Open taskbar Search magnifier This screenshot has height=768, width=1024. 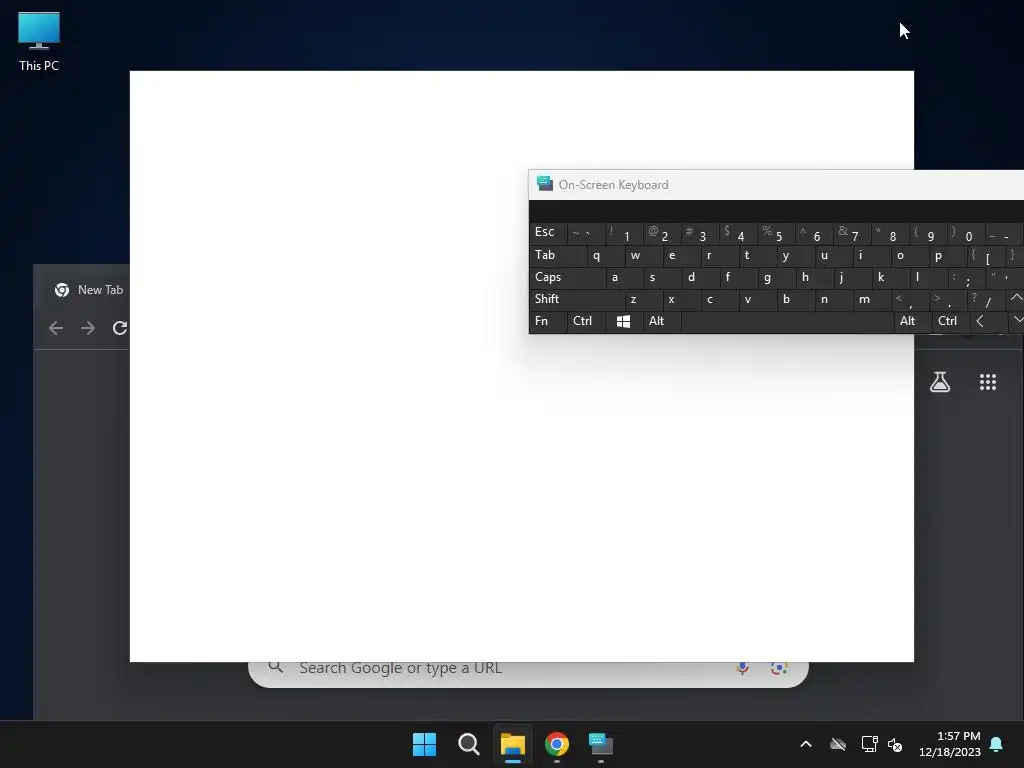pos(468,744)
